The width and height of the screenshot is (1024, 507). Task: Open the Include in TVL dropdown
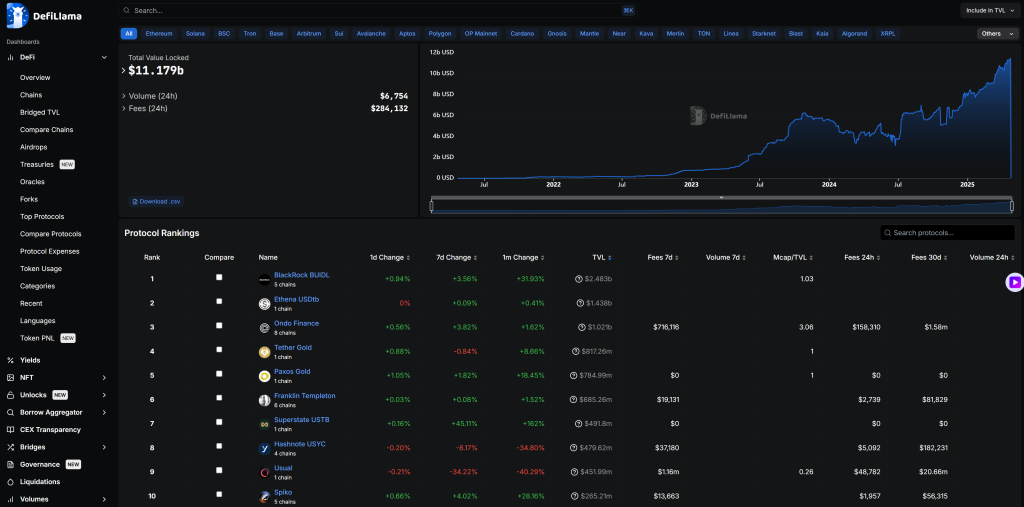pyautogui.click(x=990, y=10)
